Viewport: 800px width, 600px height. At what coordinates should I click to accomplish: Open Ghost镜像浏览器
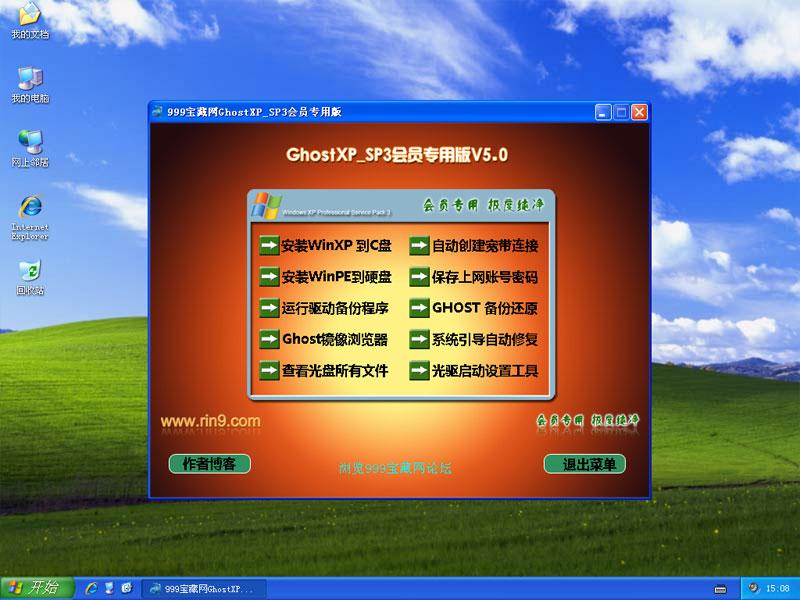[x=324, y=339]
